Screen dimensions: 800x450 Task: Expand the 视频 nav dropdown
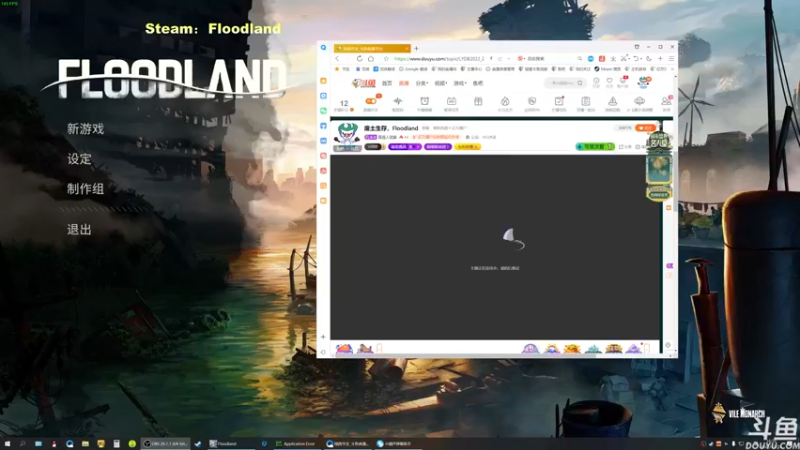441,83
